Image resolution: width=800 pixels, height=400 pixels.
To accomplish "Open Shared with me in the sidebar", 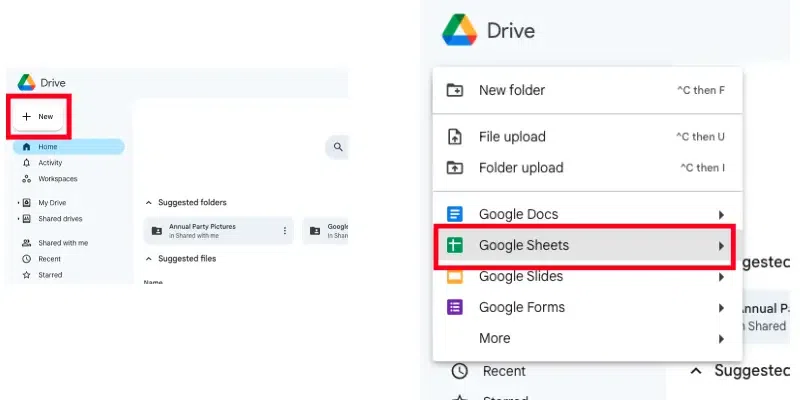I will (x=63, y=243).
